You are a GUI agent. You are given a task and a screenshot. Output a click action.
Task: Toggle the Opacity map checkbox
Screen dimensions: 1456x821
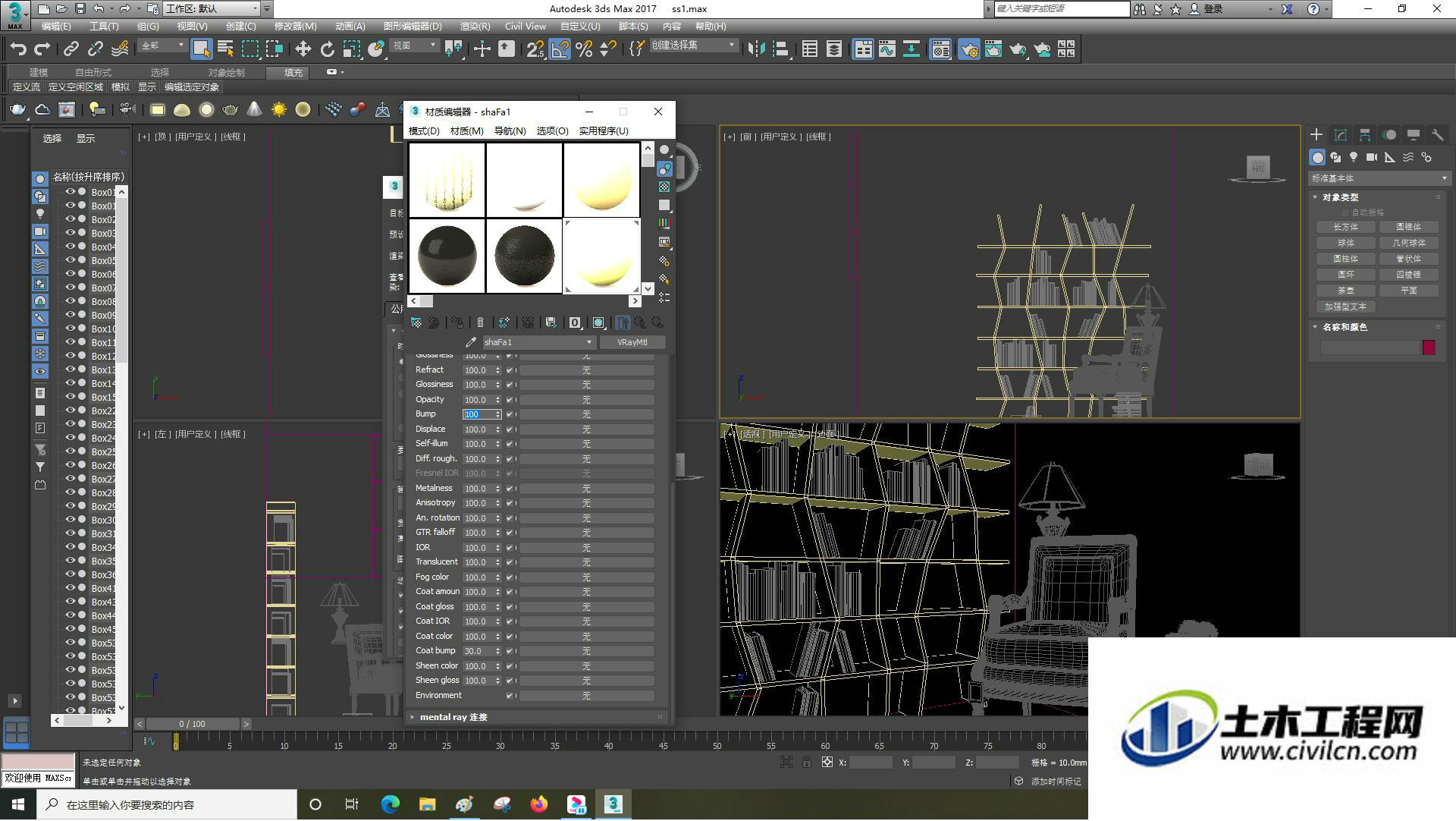click(x=510, y=400)
